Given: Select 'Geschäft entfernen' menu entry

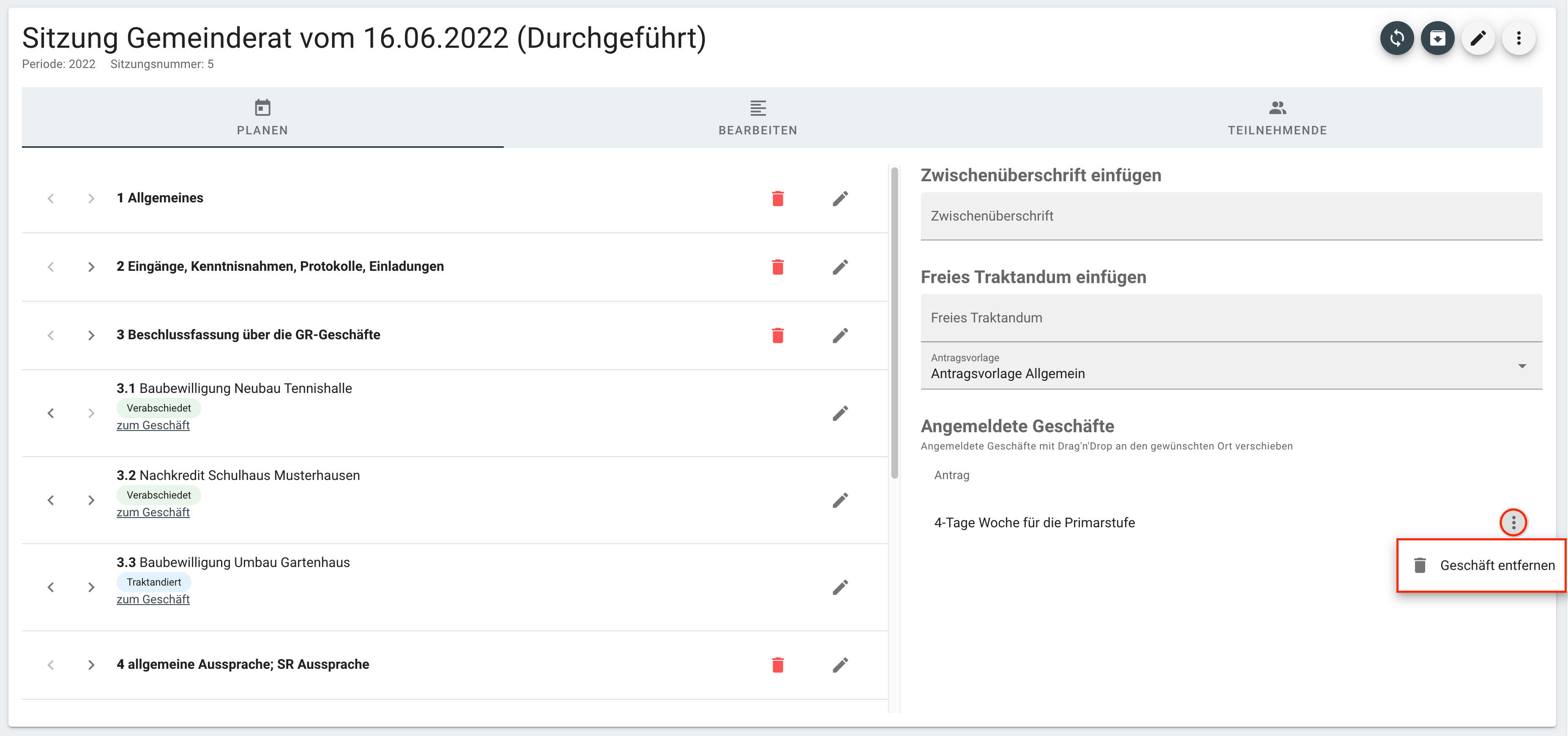Looking at the screenshot, I should (1485, 565).
